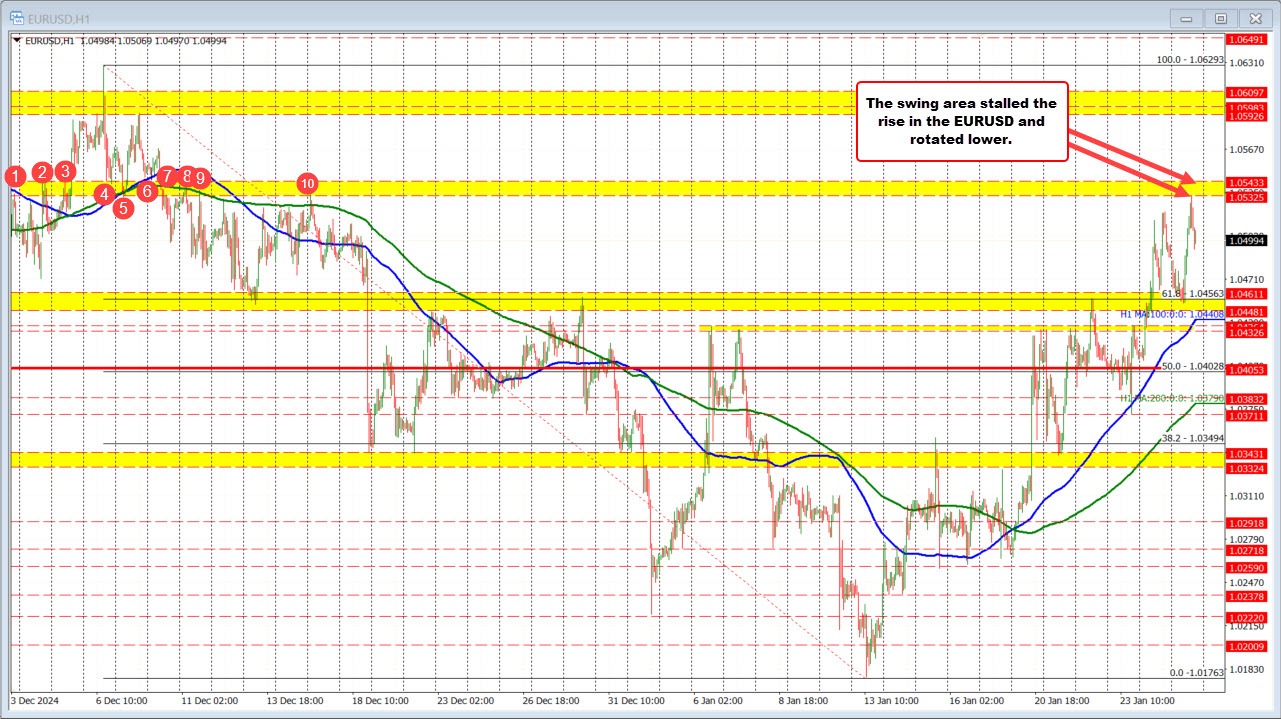Click the chart window icon in the title bar
Image resolution: width=1281 pixels, height=719 pixels.
click(x=17, y=17)
